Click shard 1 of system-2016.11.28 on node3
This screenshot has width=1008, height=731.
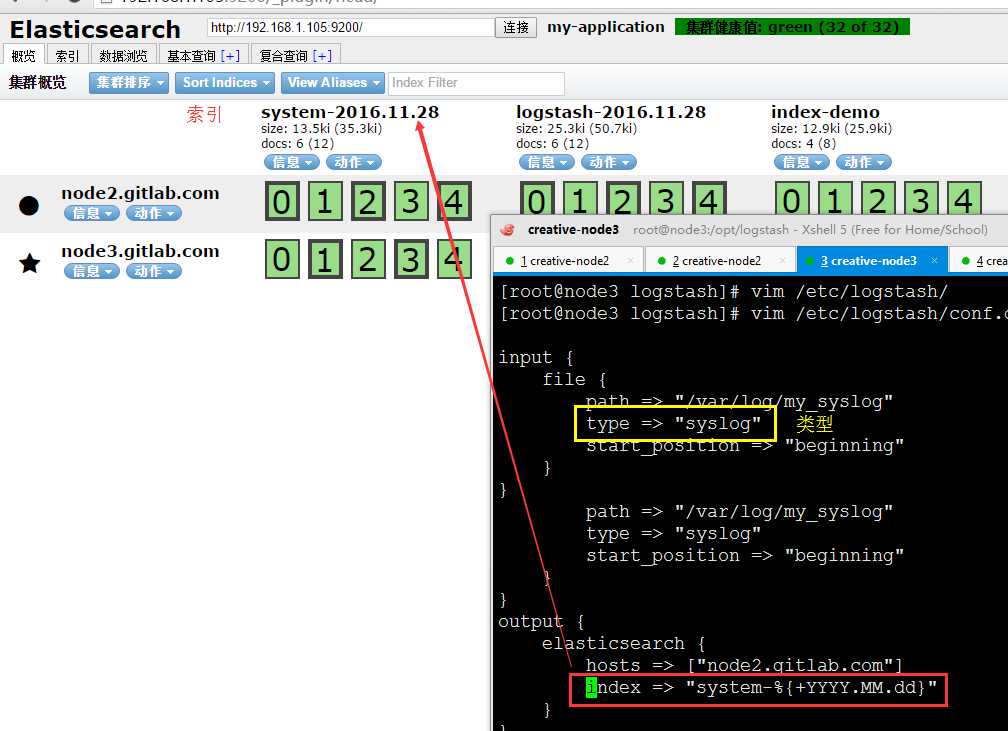tap(325, 259)
